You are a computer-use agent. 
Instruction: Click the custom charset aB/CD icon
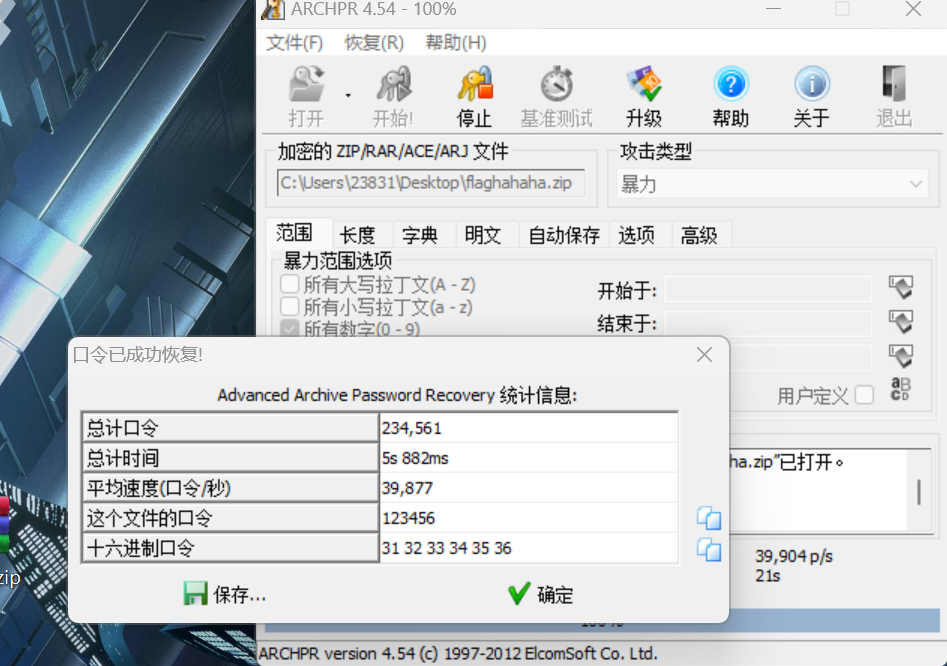pos(900,389)
